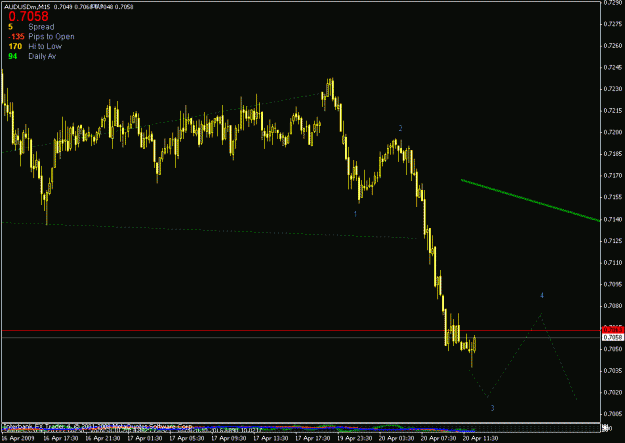Click projected wave label 3
The width and height of the screenshot is (625, 443).
(x=492, y=408)
